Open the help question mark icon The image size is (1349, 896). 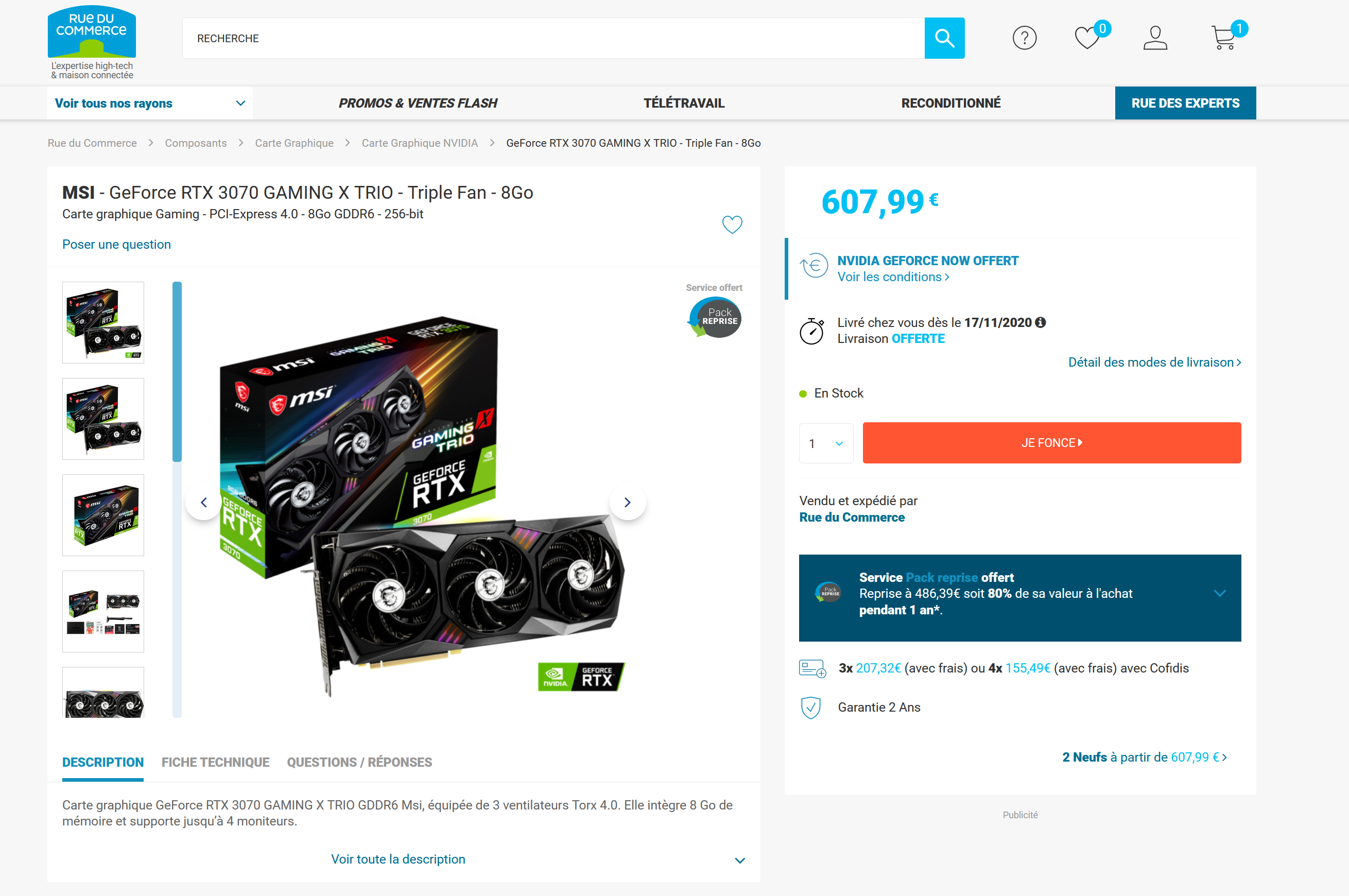point(1024,38)
